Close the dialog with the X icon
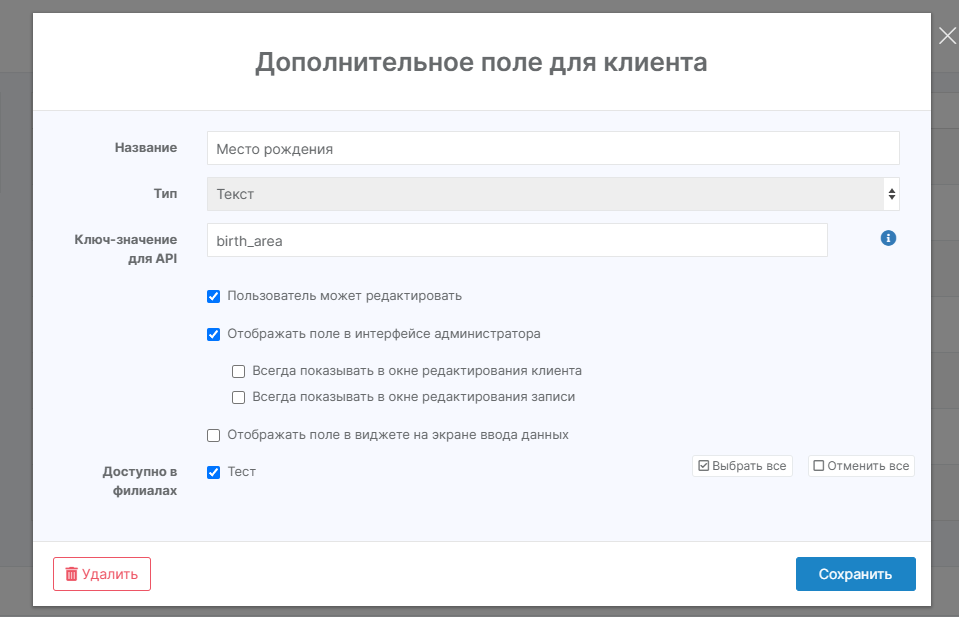Viewport: 959px width, 617px height. (947, 36)
